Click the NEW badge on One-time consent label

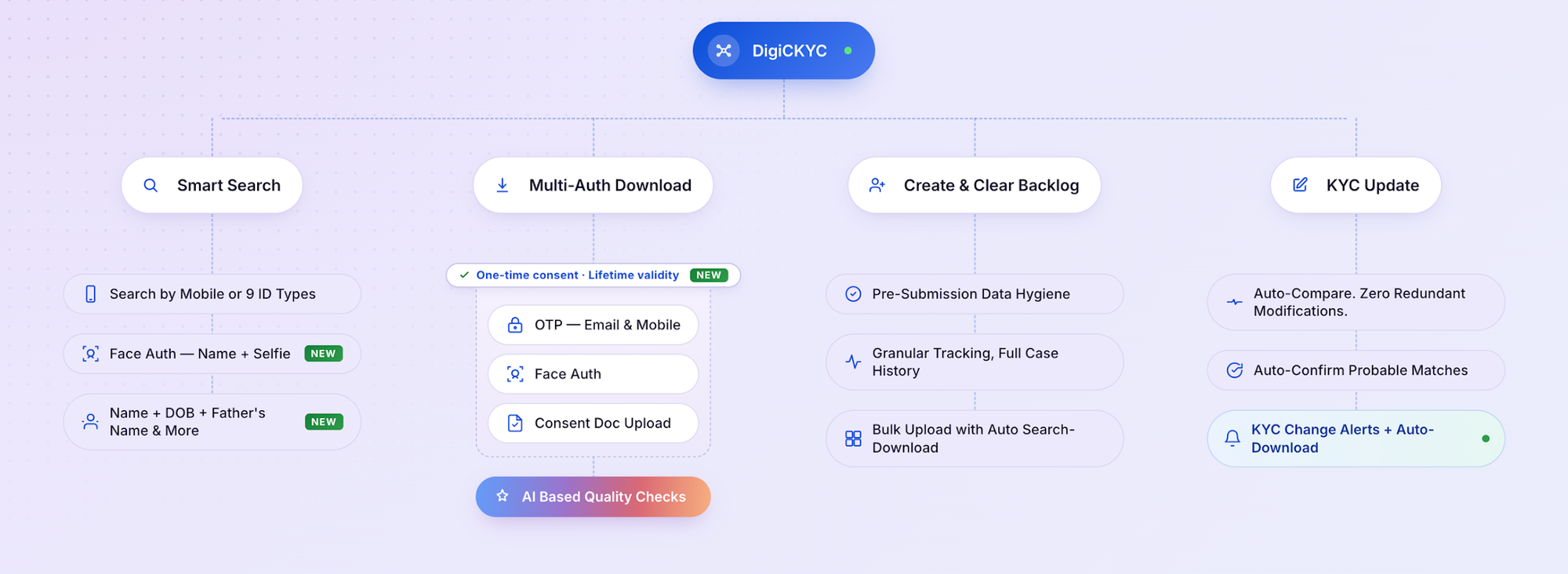click(709, 275)
